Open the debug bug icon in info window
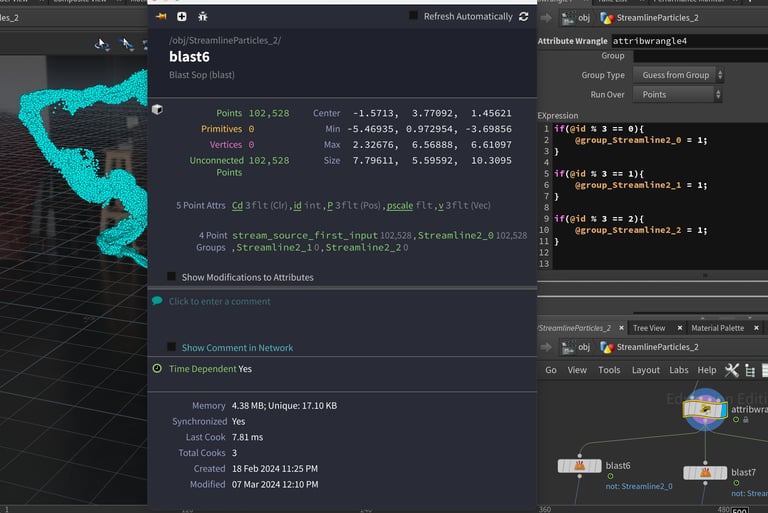Screen dimensions: 768x513 [203, 17]
